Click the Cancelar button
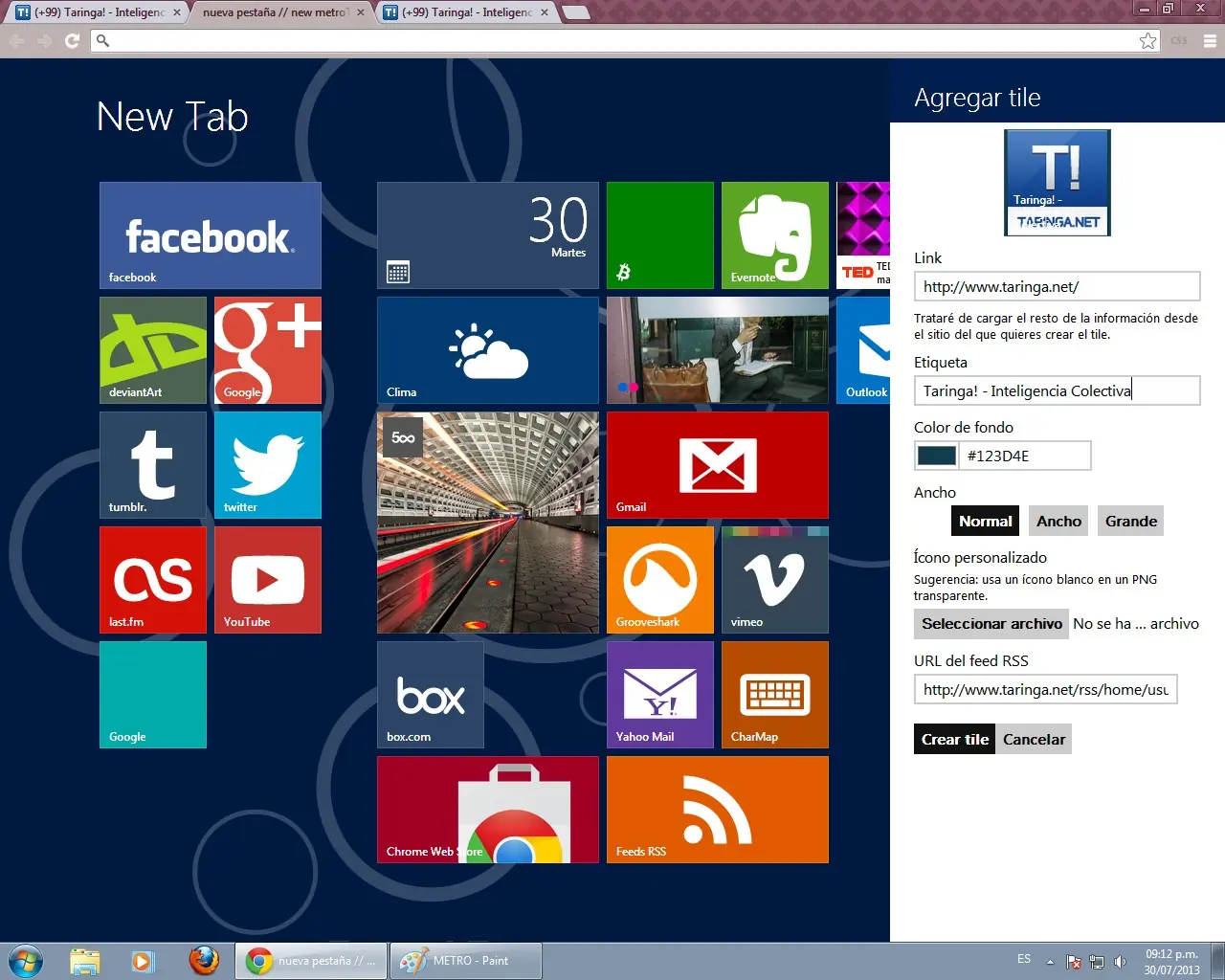Viewport: 1225px width, 980px height. point(1034,740)
